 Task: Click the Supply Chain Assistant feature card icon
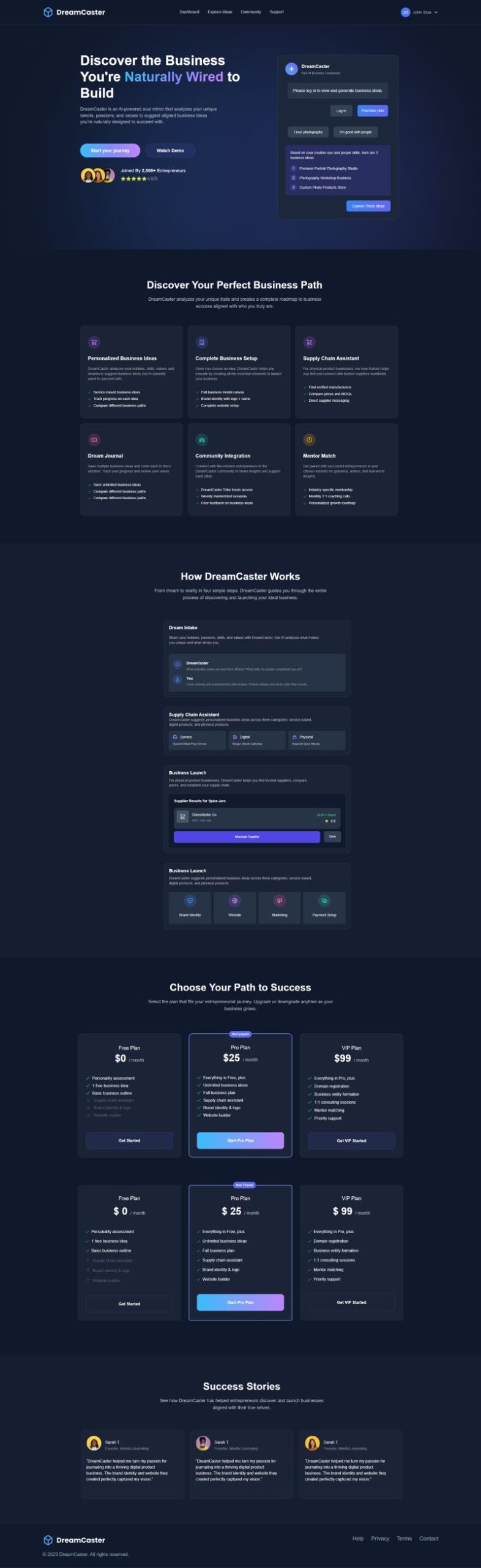click(x=309, y=342)
